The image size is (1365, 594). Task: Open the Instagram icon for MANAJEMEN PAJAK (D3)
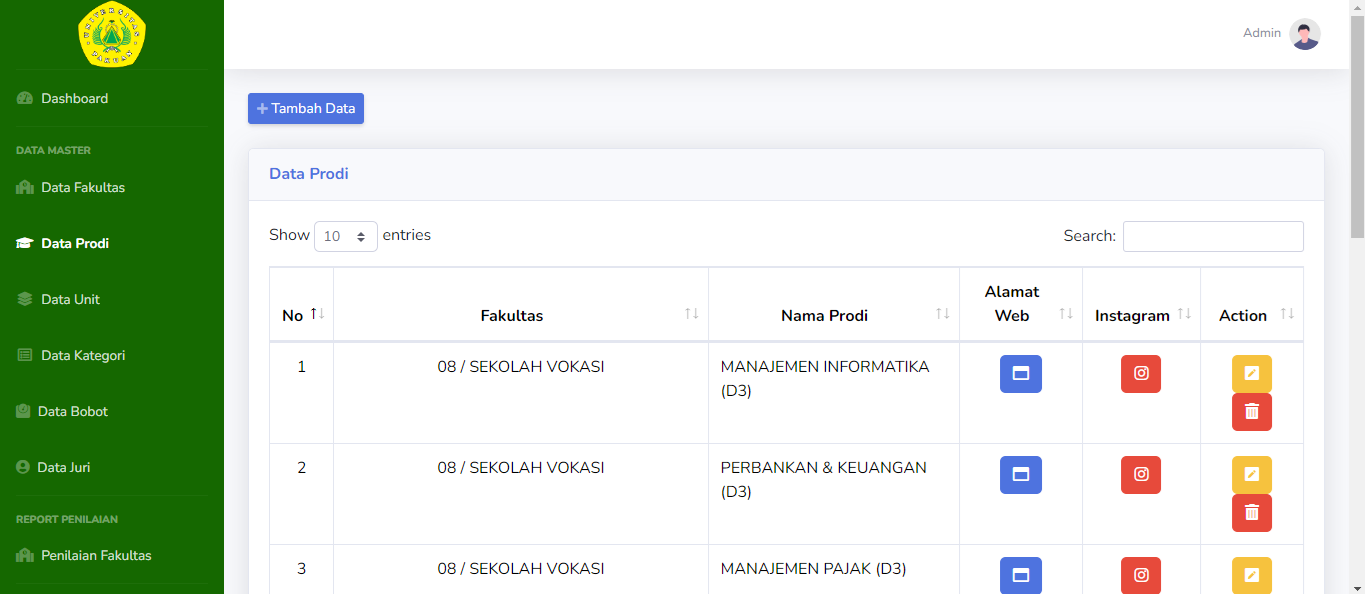pos(1141,575)
